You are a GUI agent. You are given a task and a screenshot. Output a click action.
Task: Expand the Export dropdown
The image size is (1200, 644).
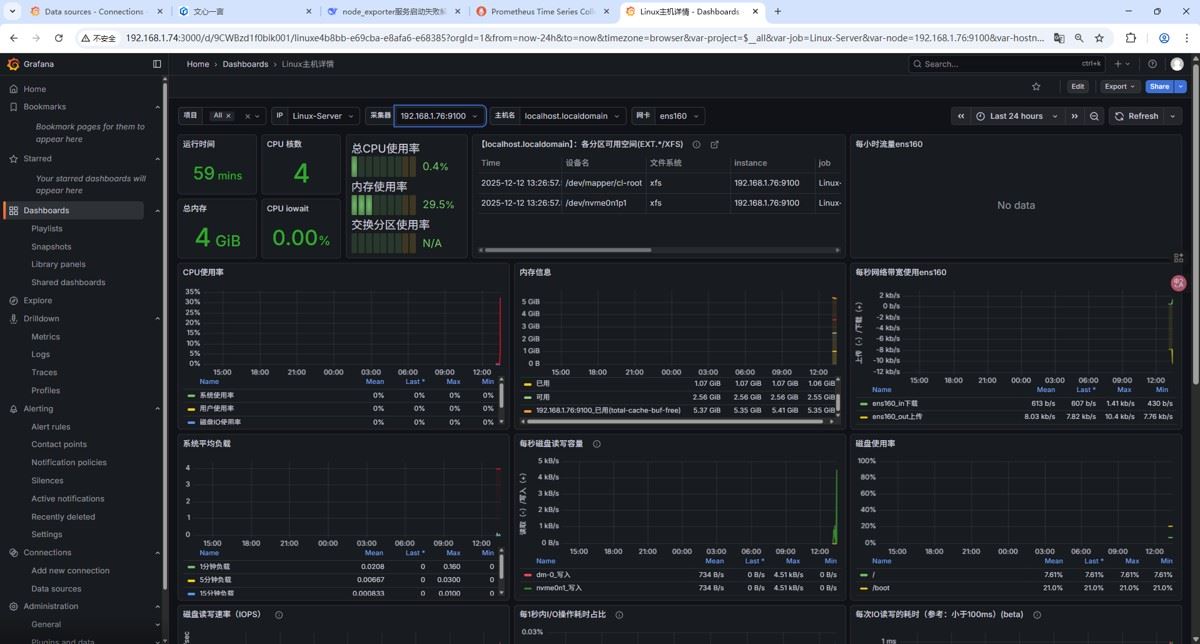click(1118, 87)
